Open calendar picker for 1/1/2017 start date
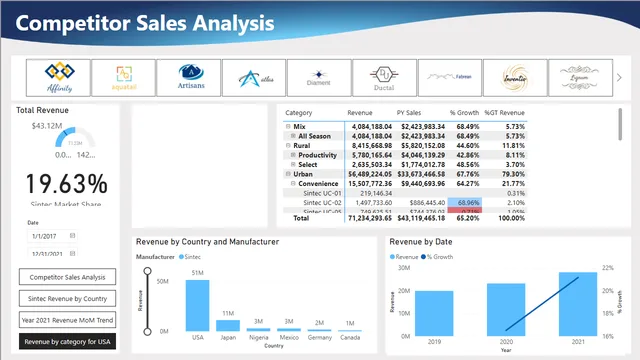Image resolution: width=640 pixels, height=360 pixels. [x=72, y=236]
